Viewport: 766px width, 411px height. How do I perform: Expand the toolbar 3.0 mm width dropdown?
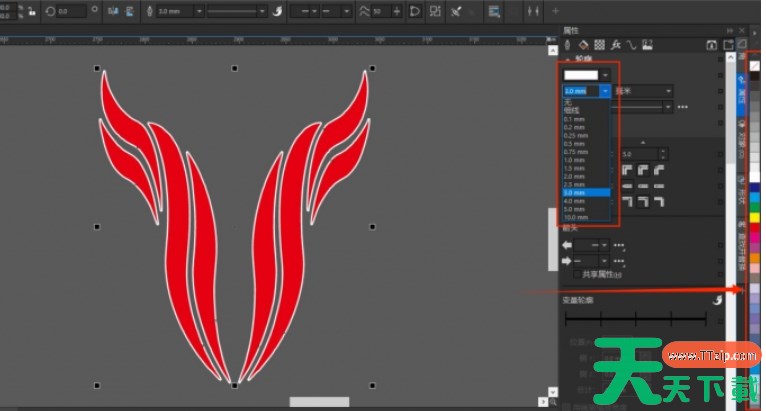click(200, 11)
